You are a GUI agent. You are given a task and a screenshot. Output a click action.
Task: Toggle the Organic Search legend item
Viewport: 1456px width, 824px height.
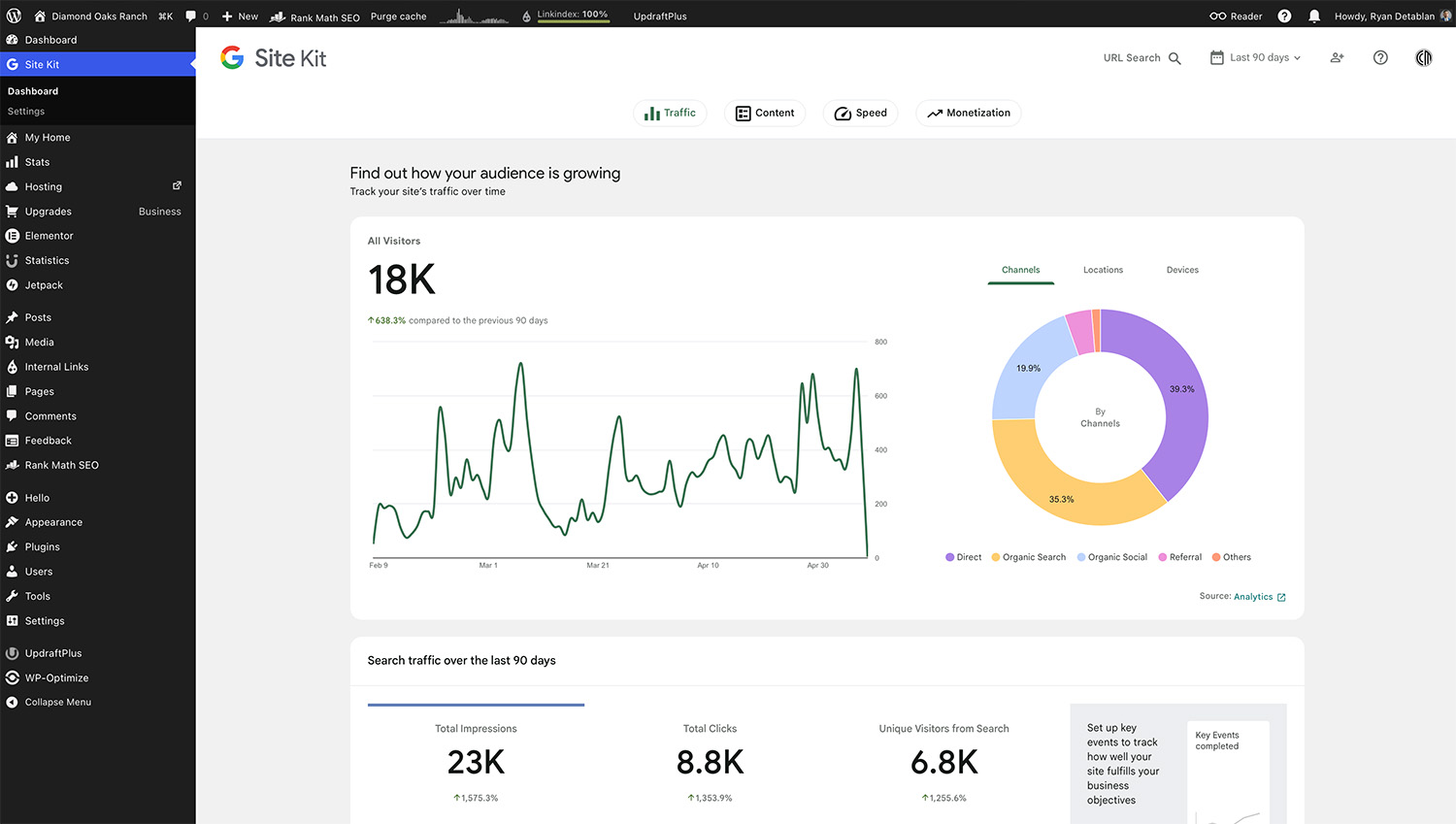coord(1028,557)
